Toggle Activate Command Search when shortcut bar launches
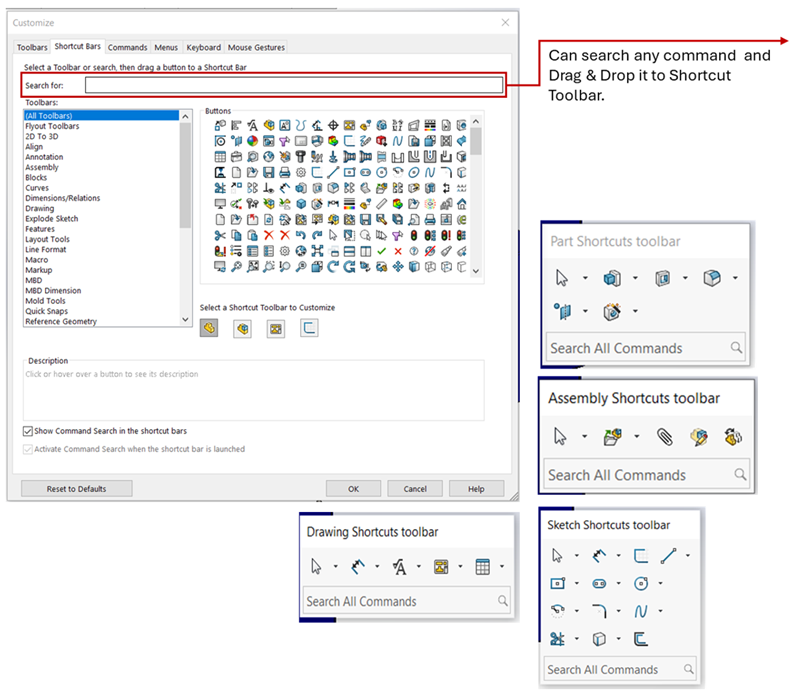Image resolution: width=800 pixels, height=692 pixels. point(28,449)
